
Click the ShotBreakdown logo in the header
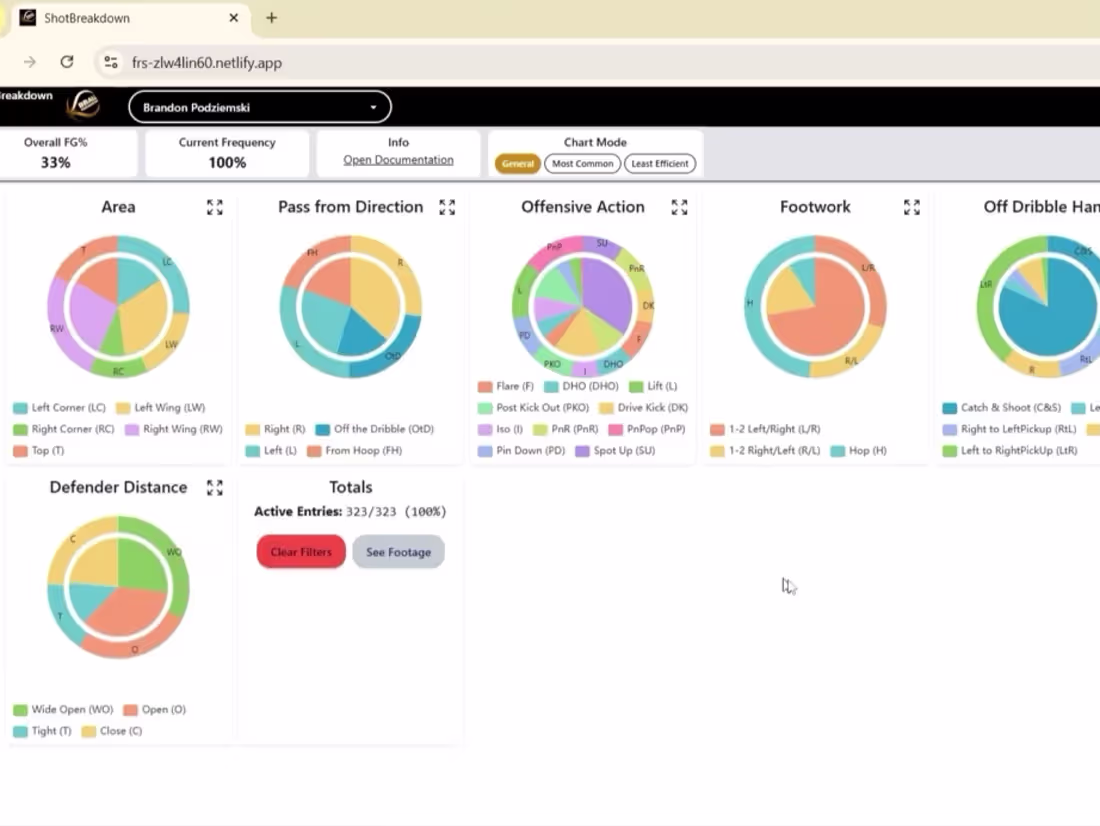pyautogui.click(x=84, y=107)
